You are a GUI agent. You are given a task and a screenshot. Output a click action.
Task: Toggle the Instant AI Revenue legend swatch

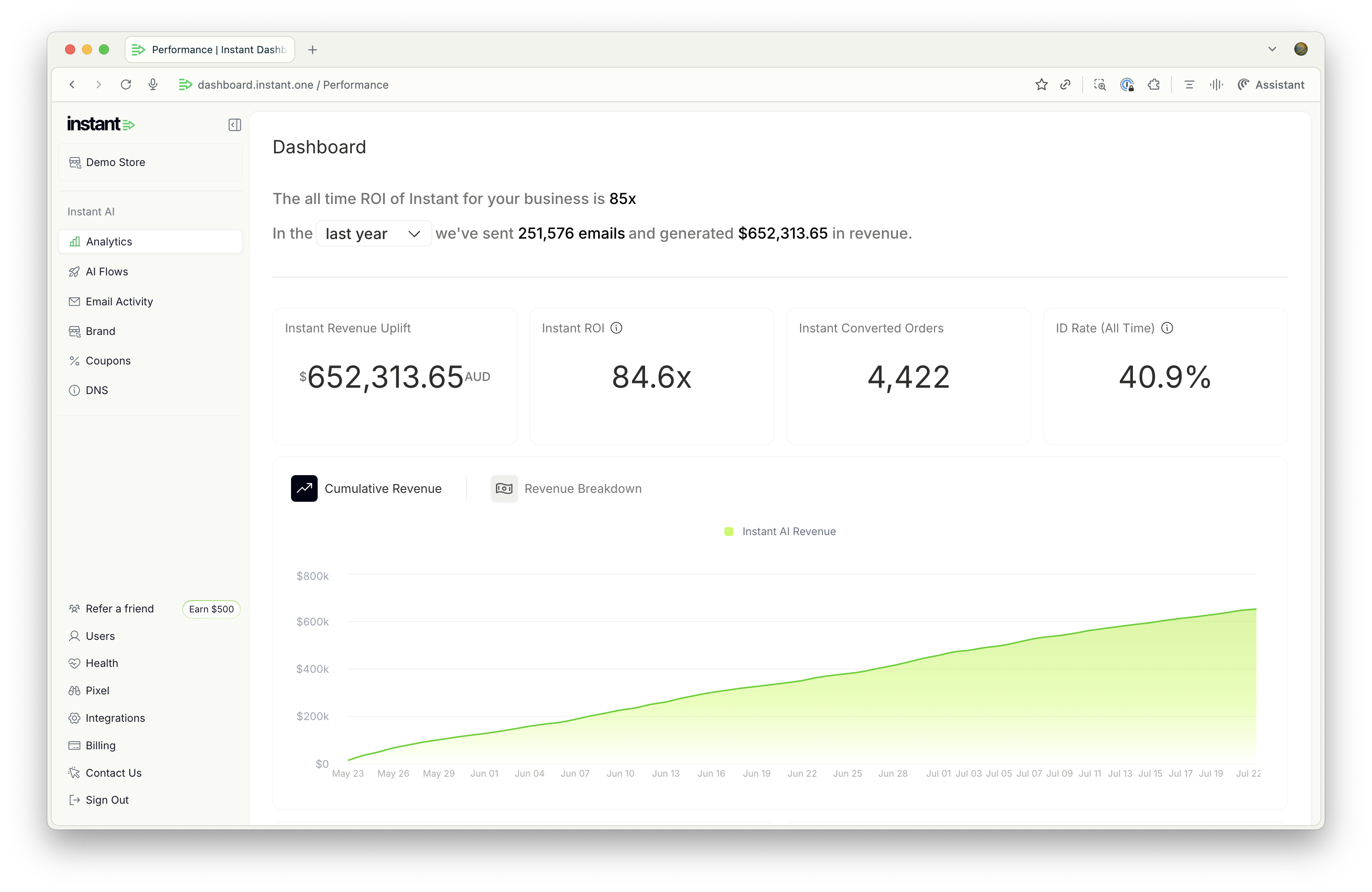729,531
